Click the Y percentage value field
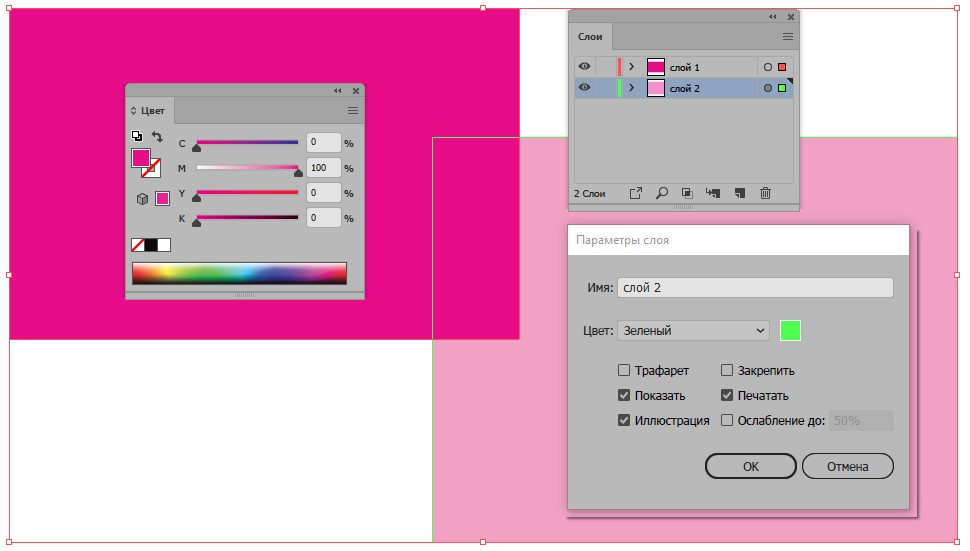Image resolution: width=970 pixels, height=551 pixels. click(x=324, y=192)
